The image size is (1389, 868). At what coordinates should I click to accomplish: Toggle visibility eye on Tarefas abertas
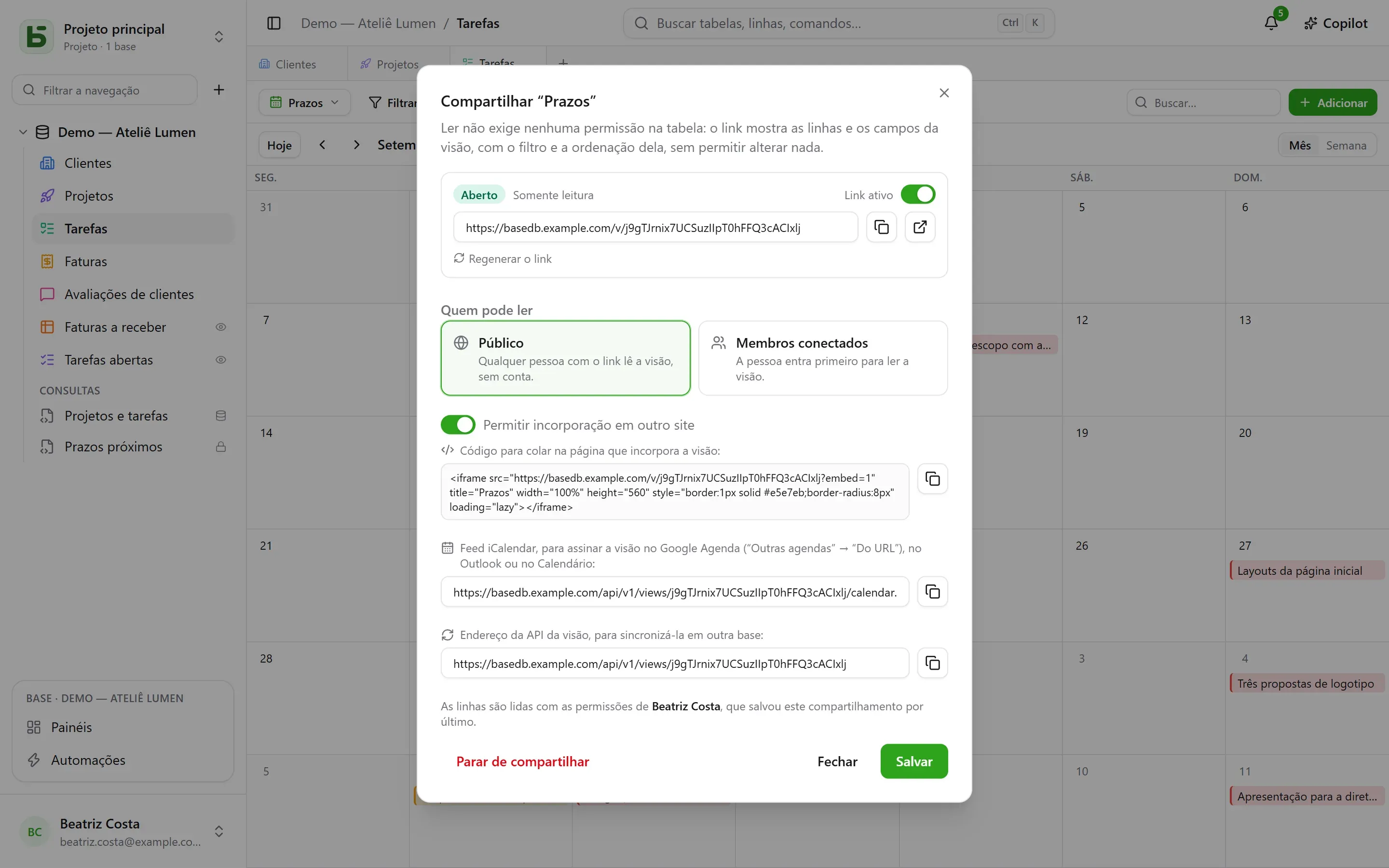click(220, 360)
